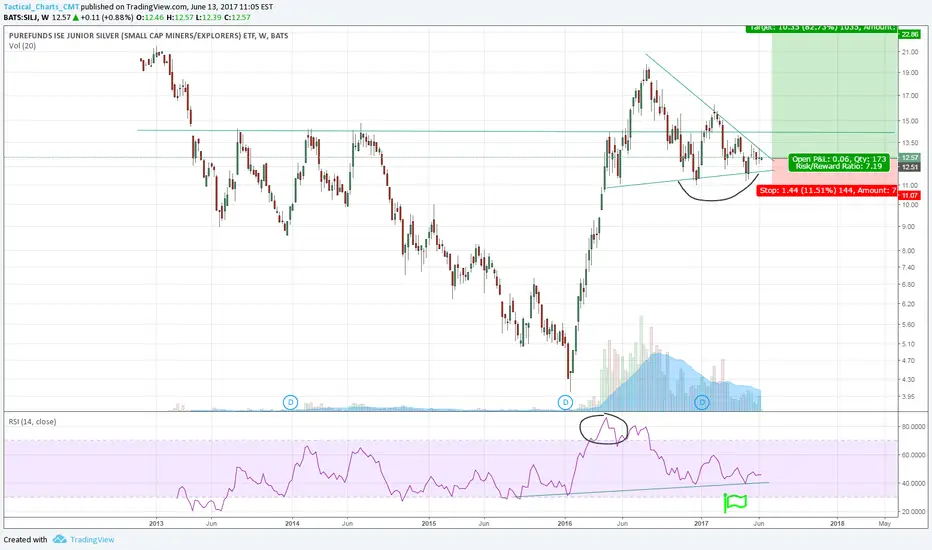Click the 80.0000 RSI axis label
Viewport: 932px width, 550px height.
[x=912, y=426]
